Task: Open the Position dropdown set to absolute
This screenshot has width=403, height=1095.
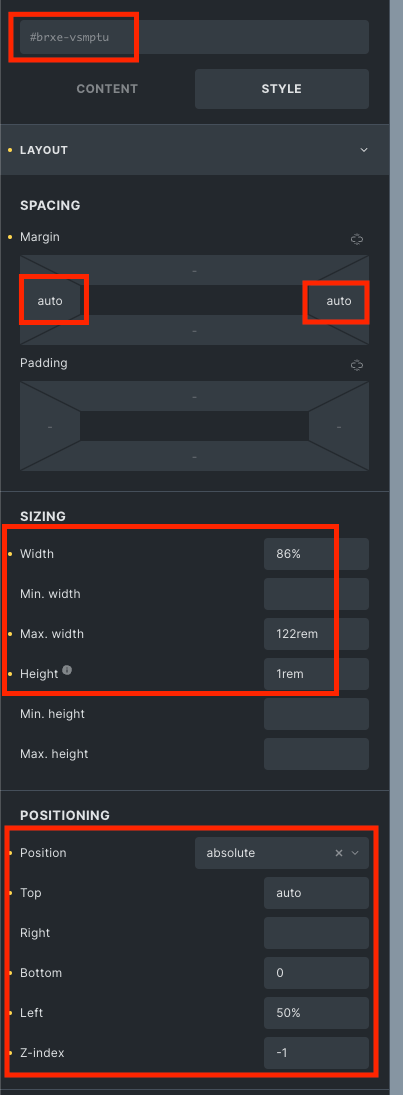Action: coord(281,853)
